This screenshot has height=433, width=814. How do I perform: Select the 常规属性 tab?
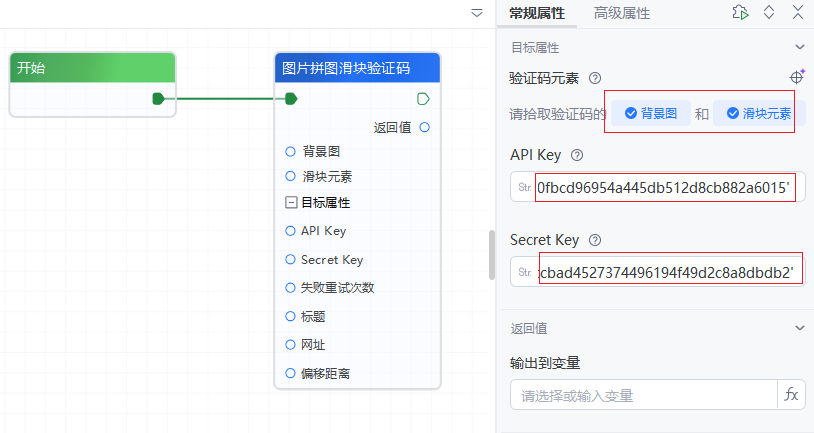[536, 13]
